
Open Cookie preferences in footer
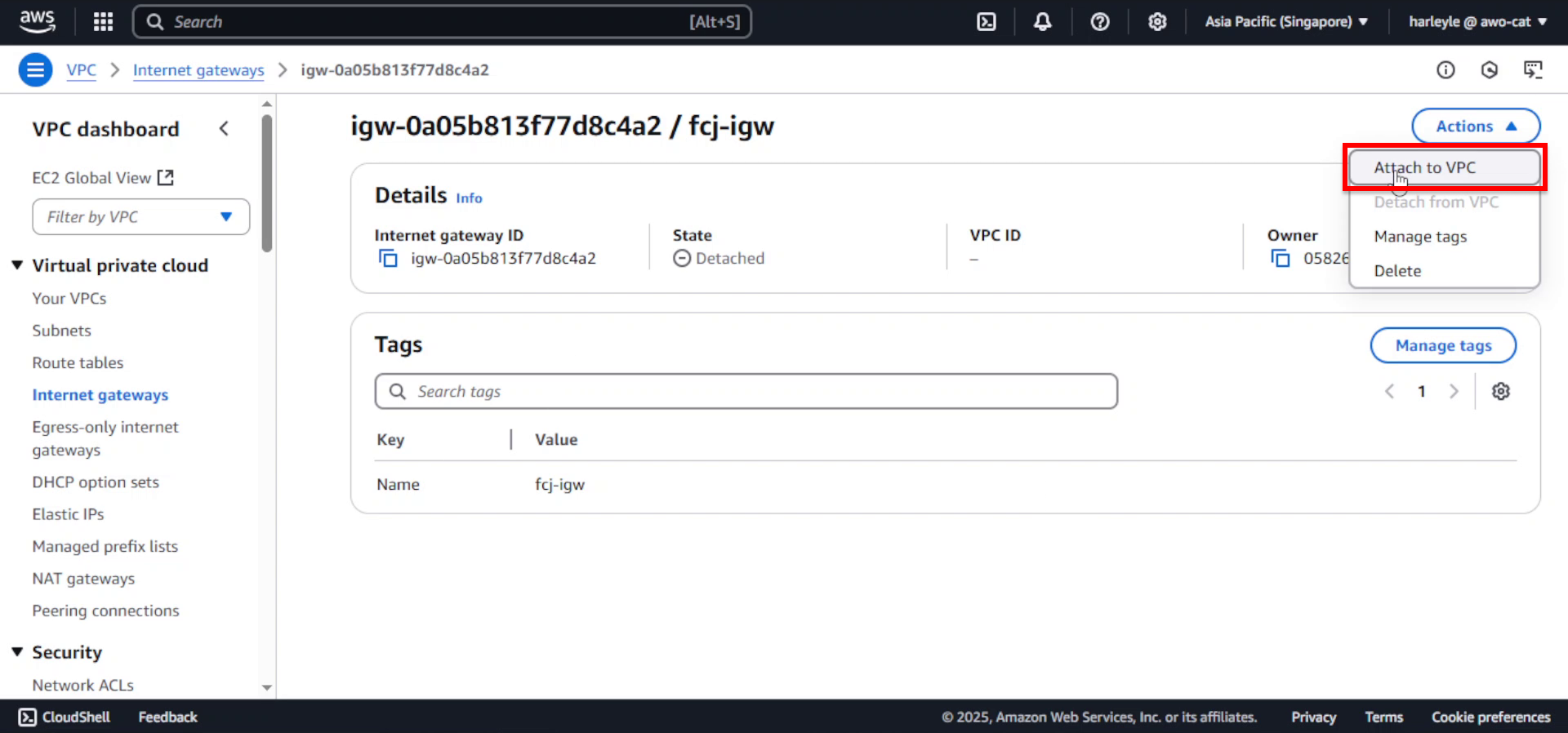click(x=1490, y=717)
